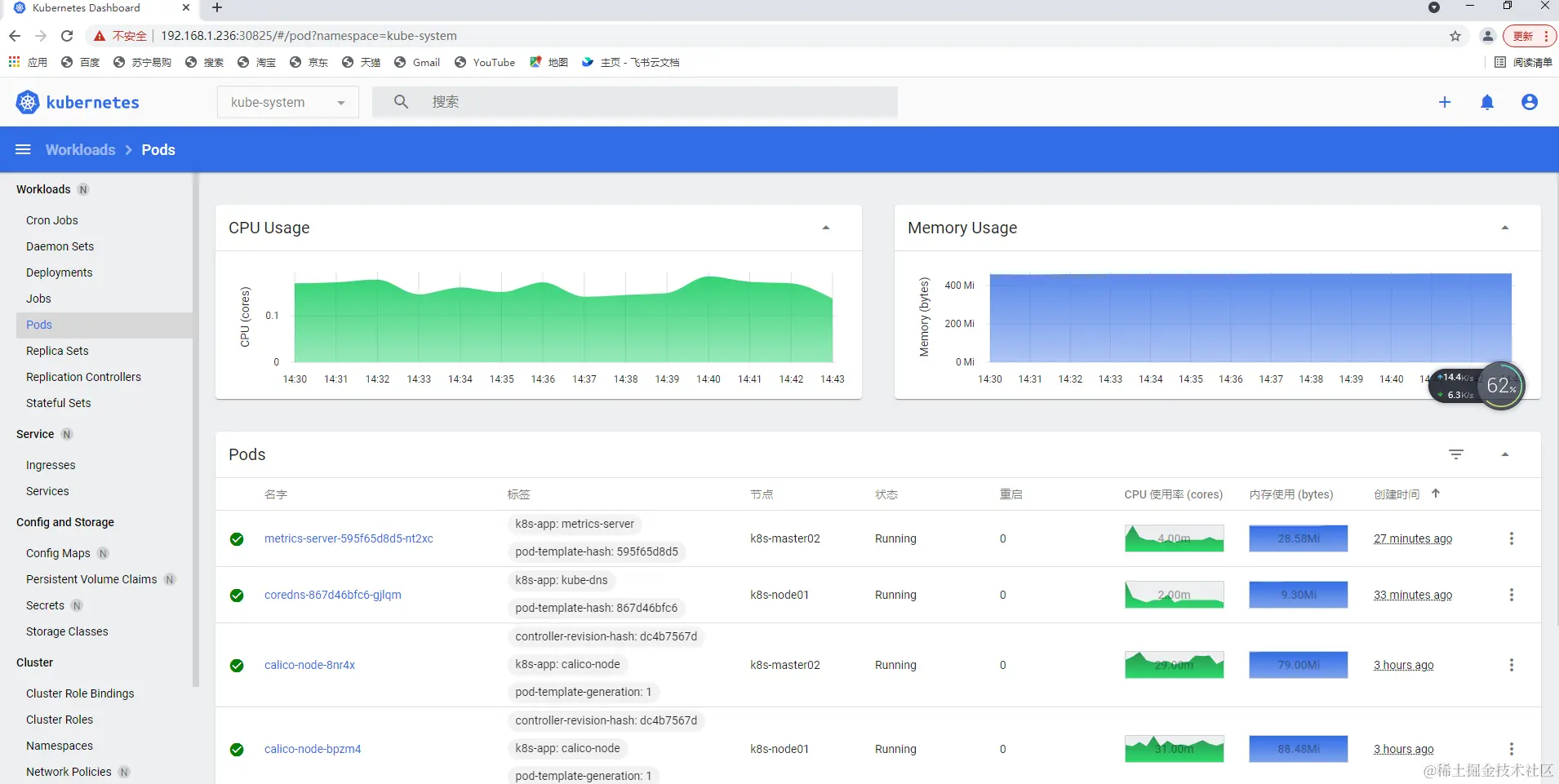Open calico-node-8nr4x pod link
1559x784 pixels.
pyautogui.click(x=309, y=665)
